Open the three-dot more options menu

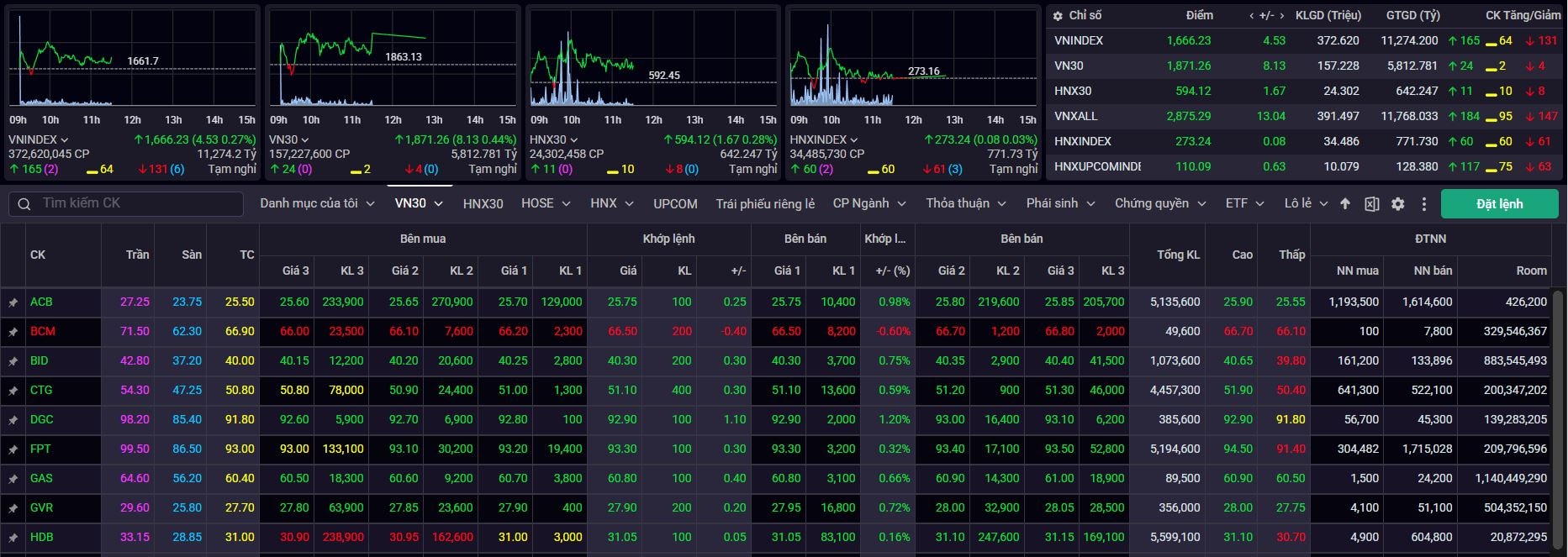1423,204
